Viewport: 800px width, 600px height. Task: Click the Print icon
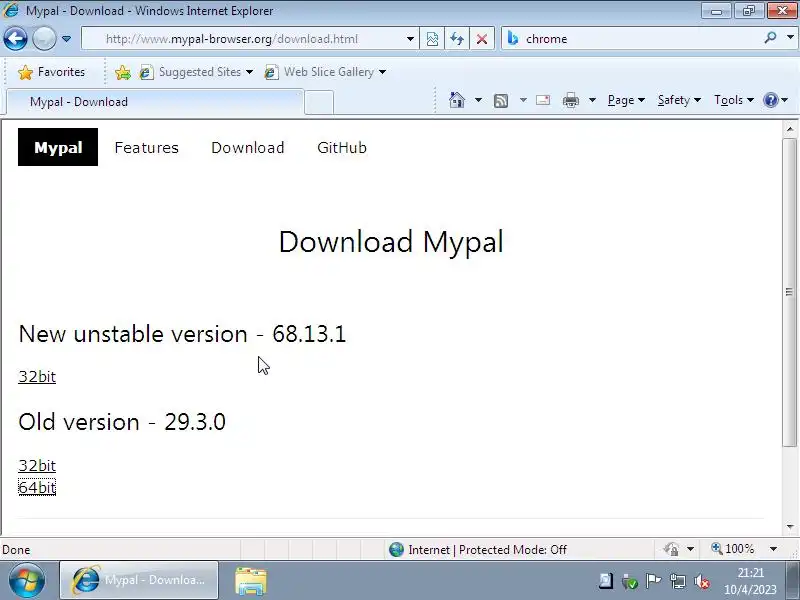570,100
